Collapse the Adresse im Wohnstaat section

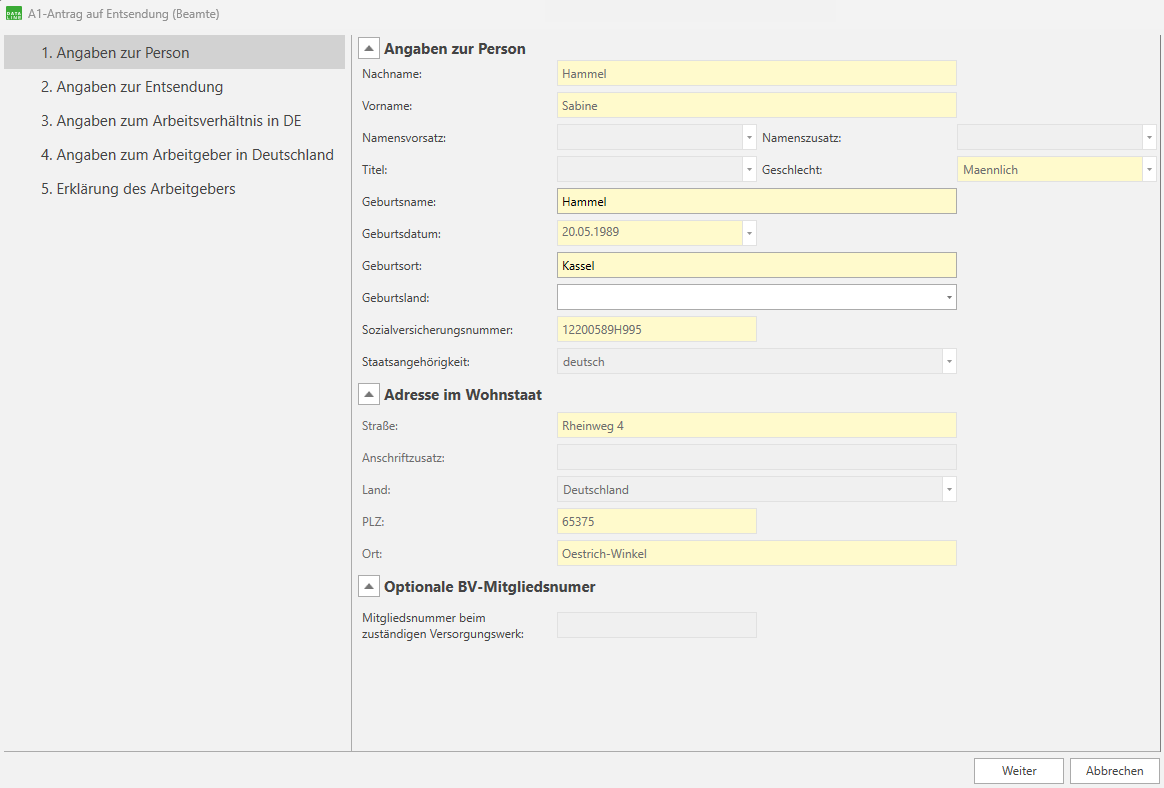(x=369, y=395)
